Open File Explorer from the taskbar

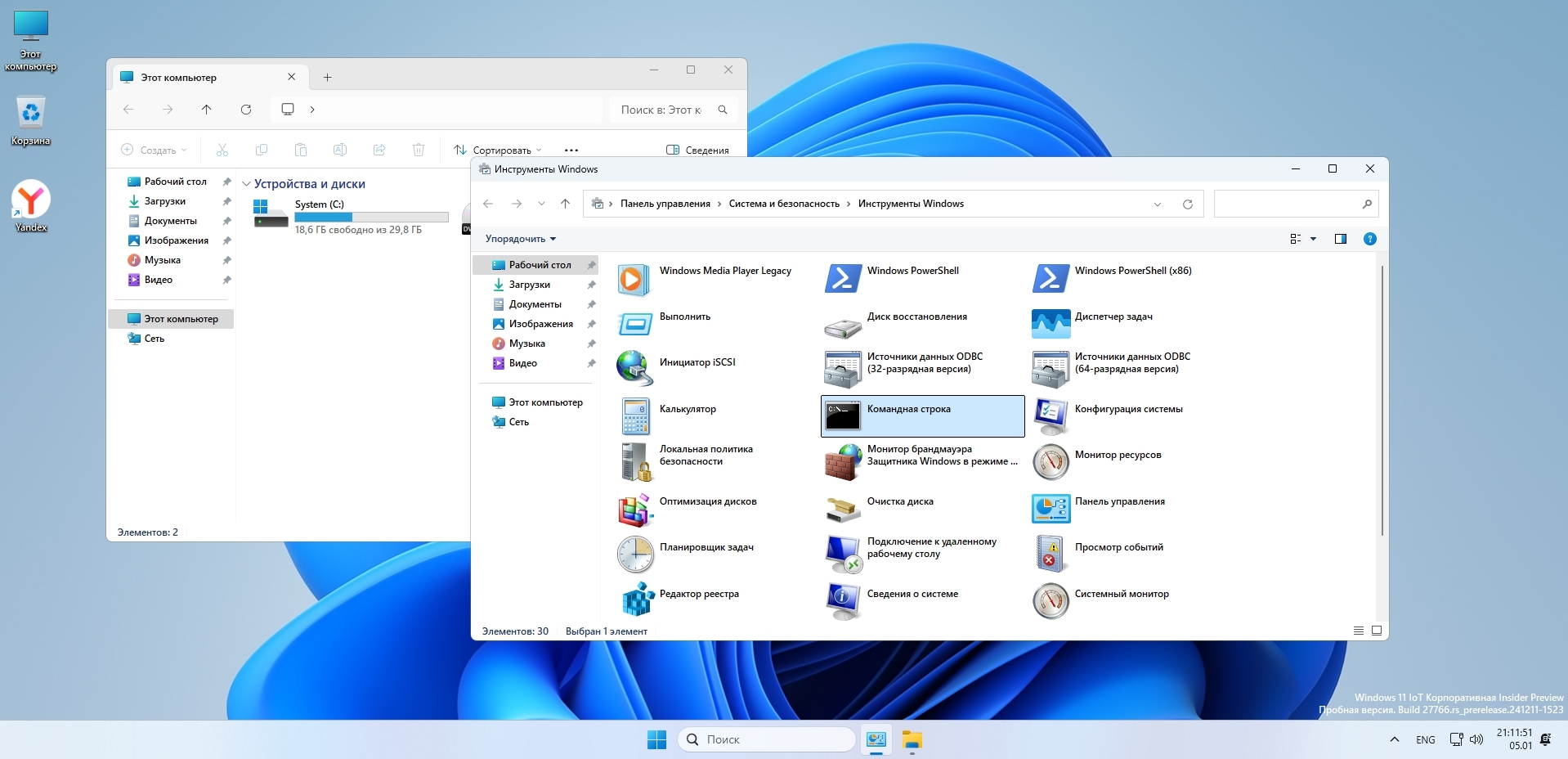(912, 740)
